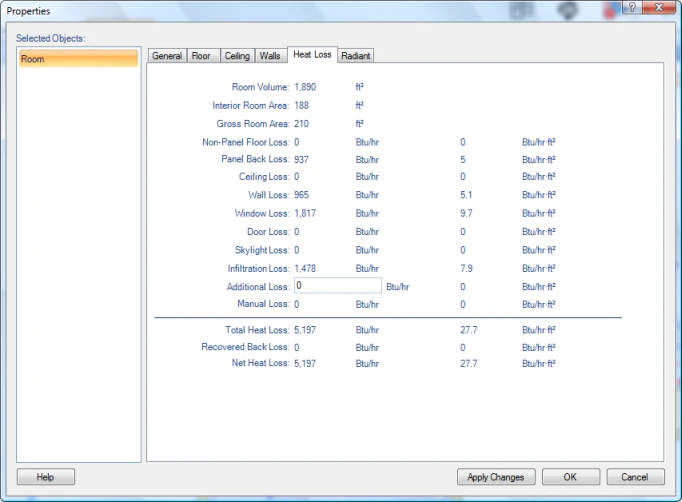Open the Radiant tab

pyautogui.click(x=355, y=56)
